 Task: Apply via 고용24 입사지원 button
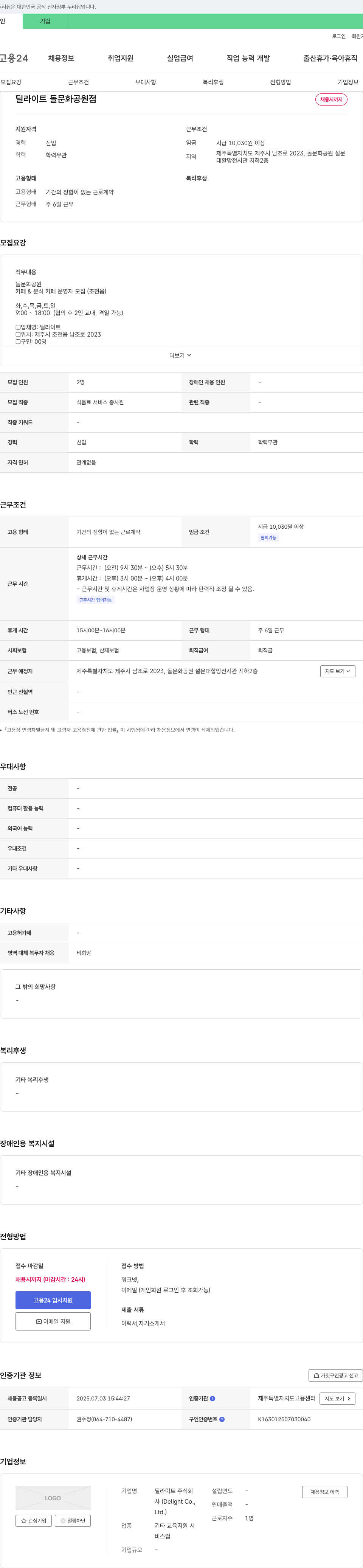click(53, 1300)
